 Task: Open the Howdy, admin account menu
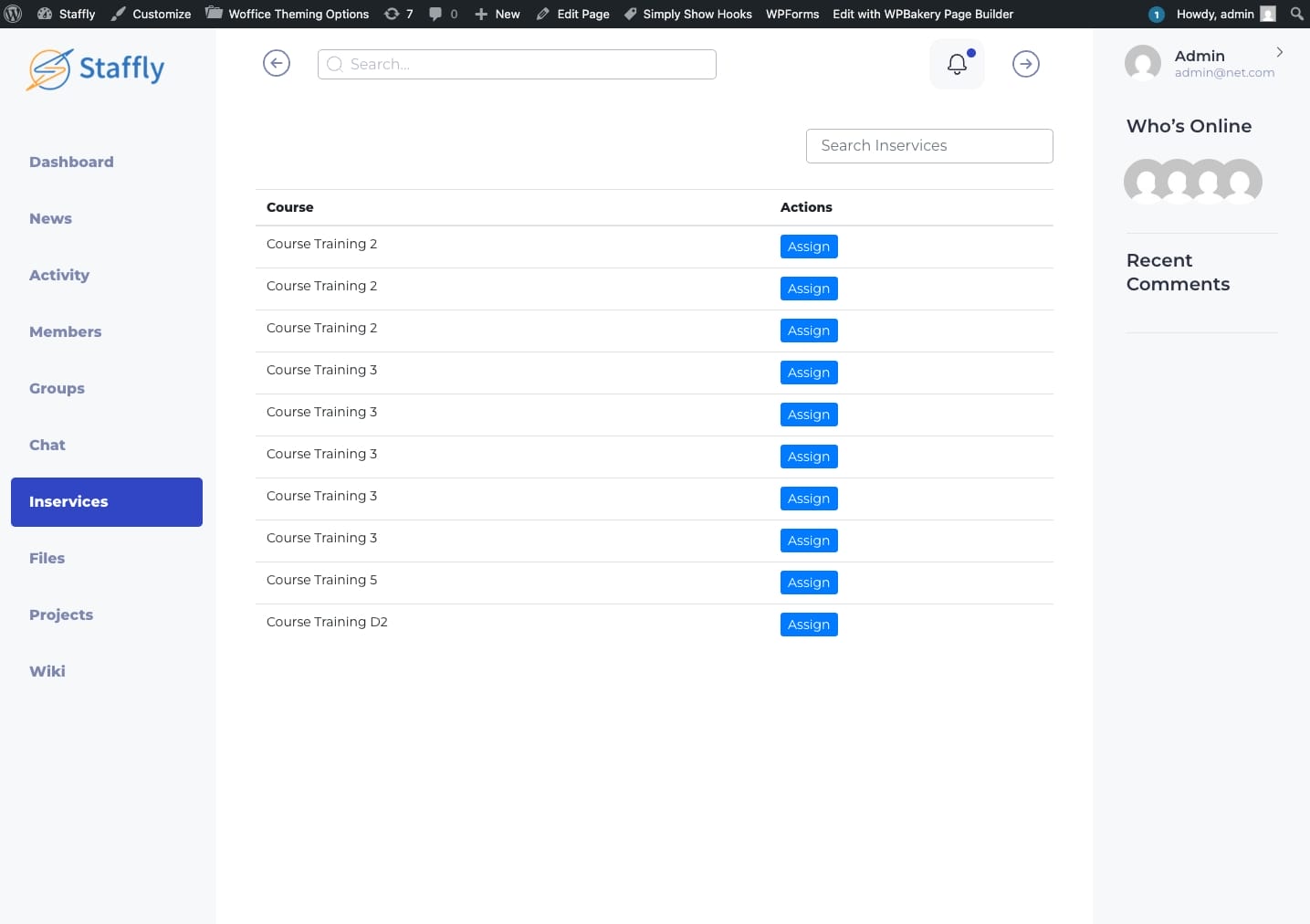[1214, 14]
